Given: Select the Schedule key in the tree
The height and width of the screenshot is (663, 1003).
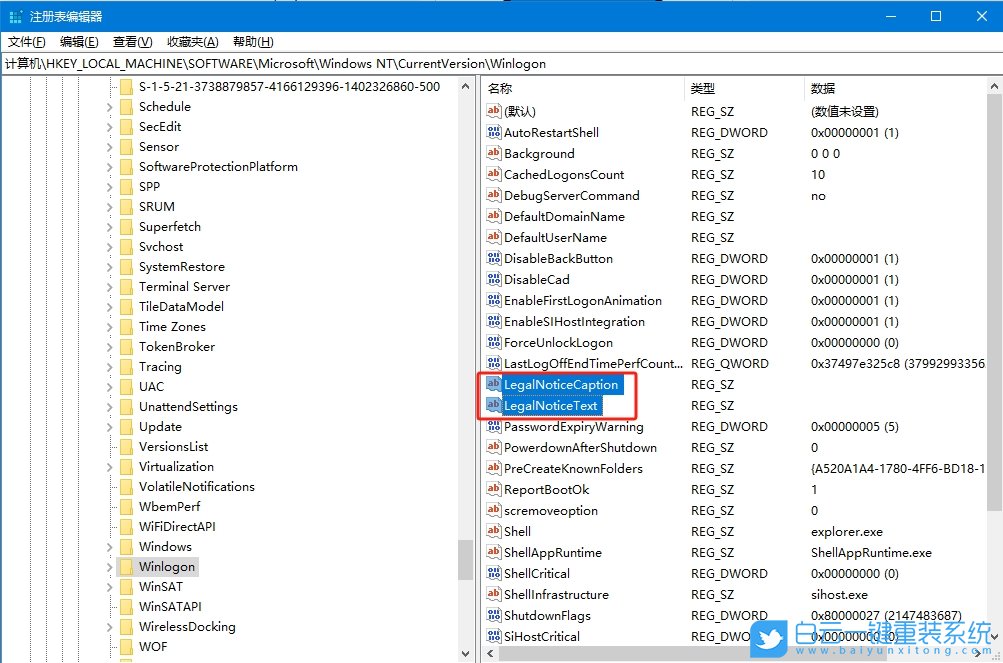Looking at the screenshot, I should 165,106.
